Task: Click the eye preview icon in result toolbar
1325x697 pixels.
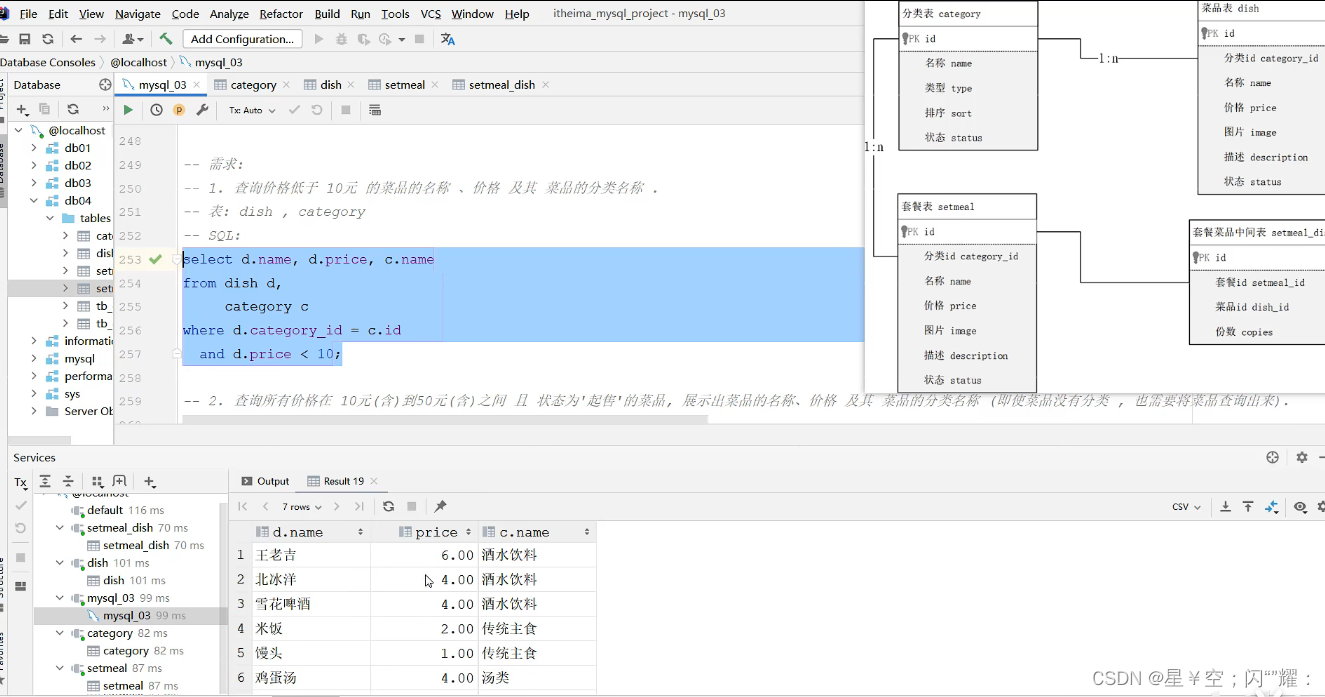Action: [x=1299, y=507]
